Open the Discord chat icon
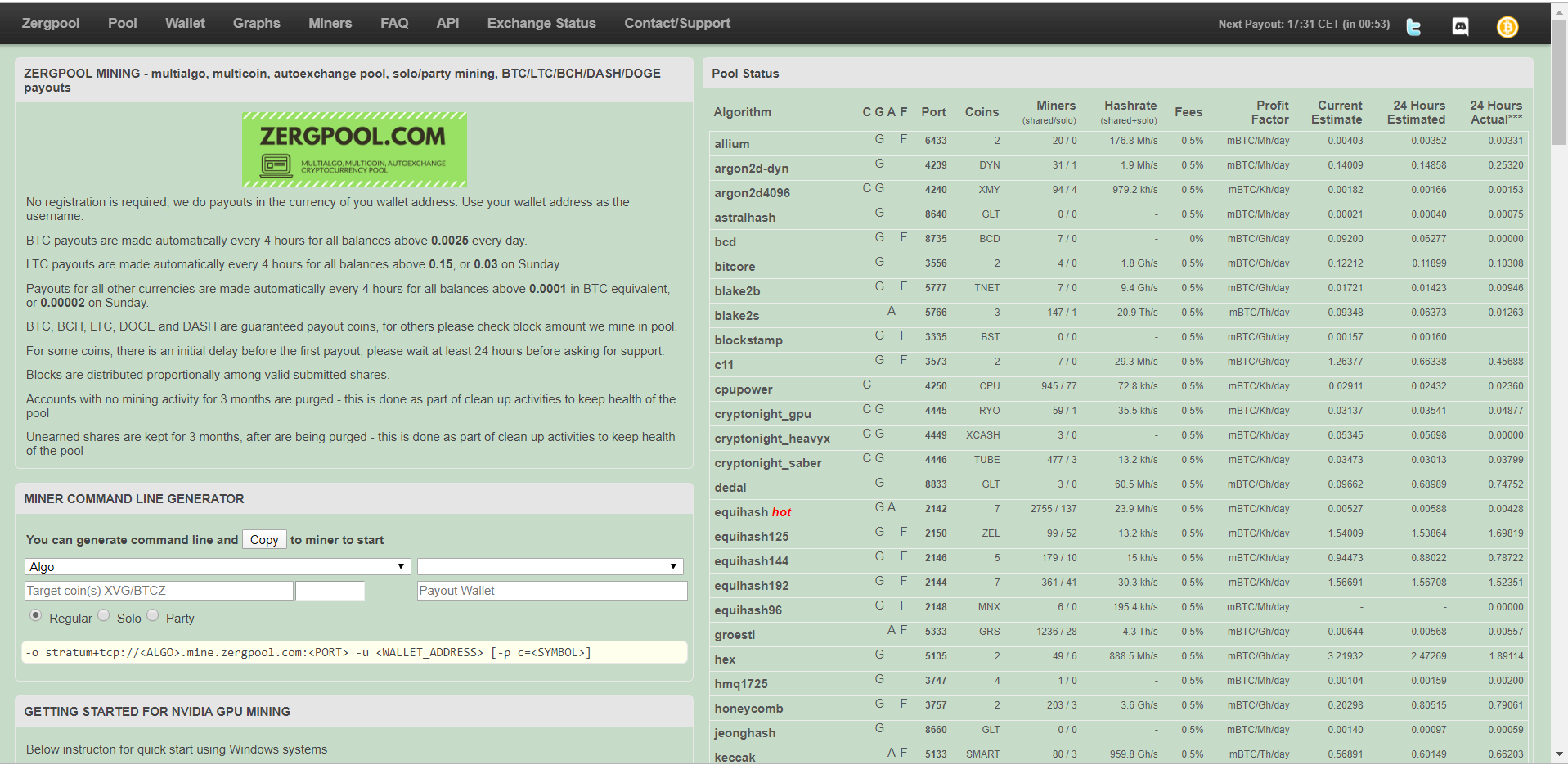This screenshot has width=1568, height=765. click(1460, 27)
